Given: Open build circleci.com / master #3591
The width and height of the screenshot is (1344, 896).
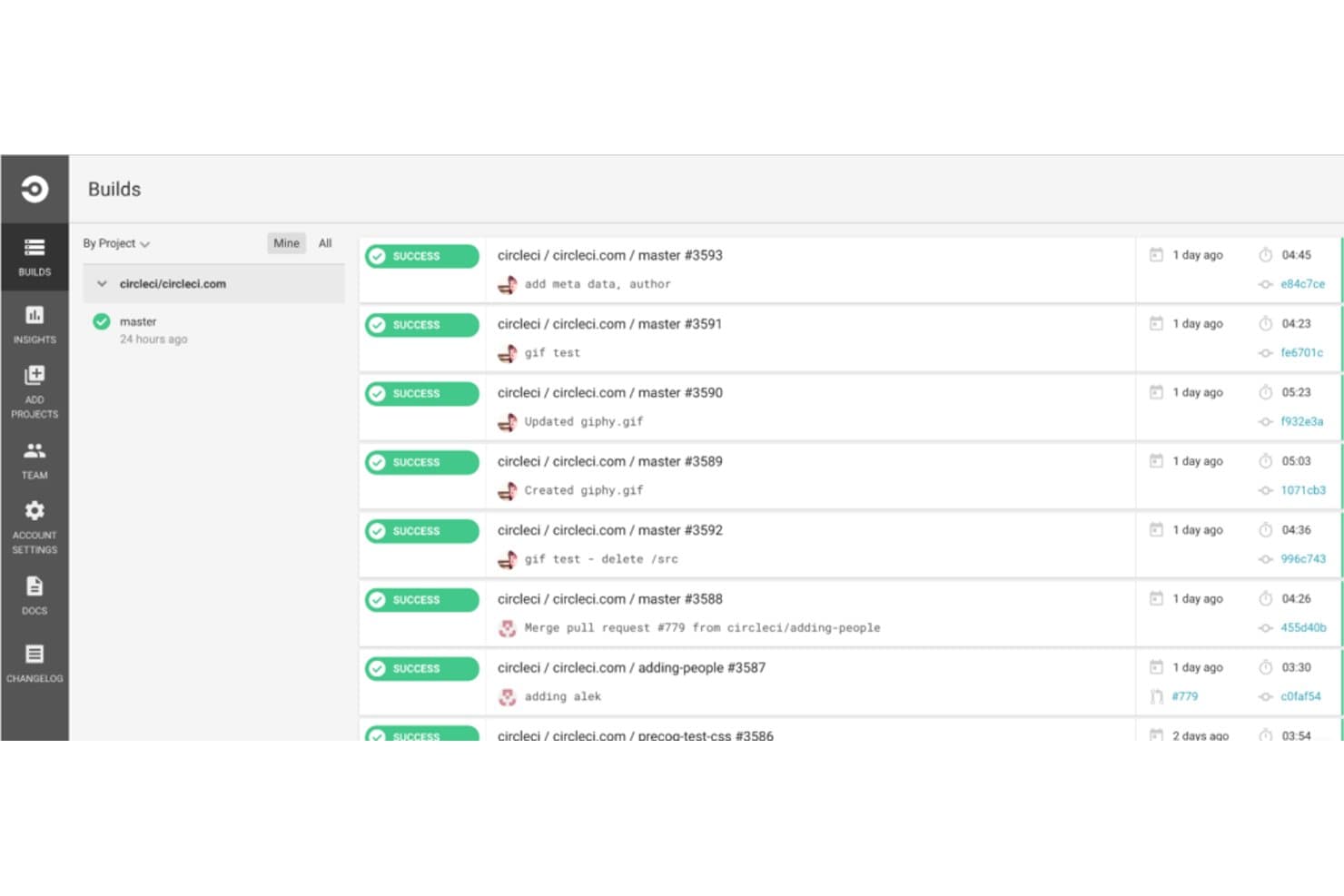Looking at the screenshot, I should point(609,324).
